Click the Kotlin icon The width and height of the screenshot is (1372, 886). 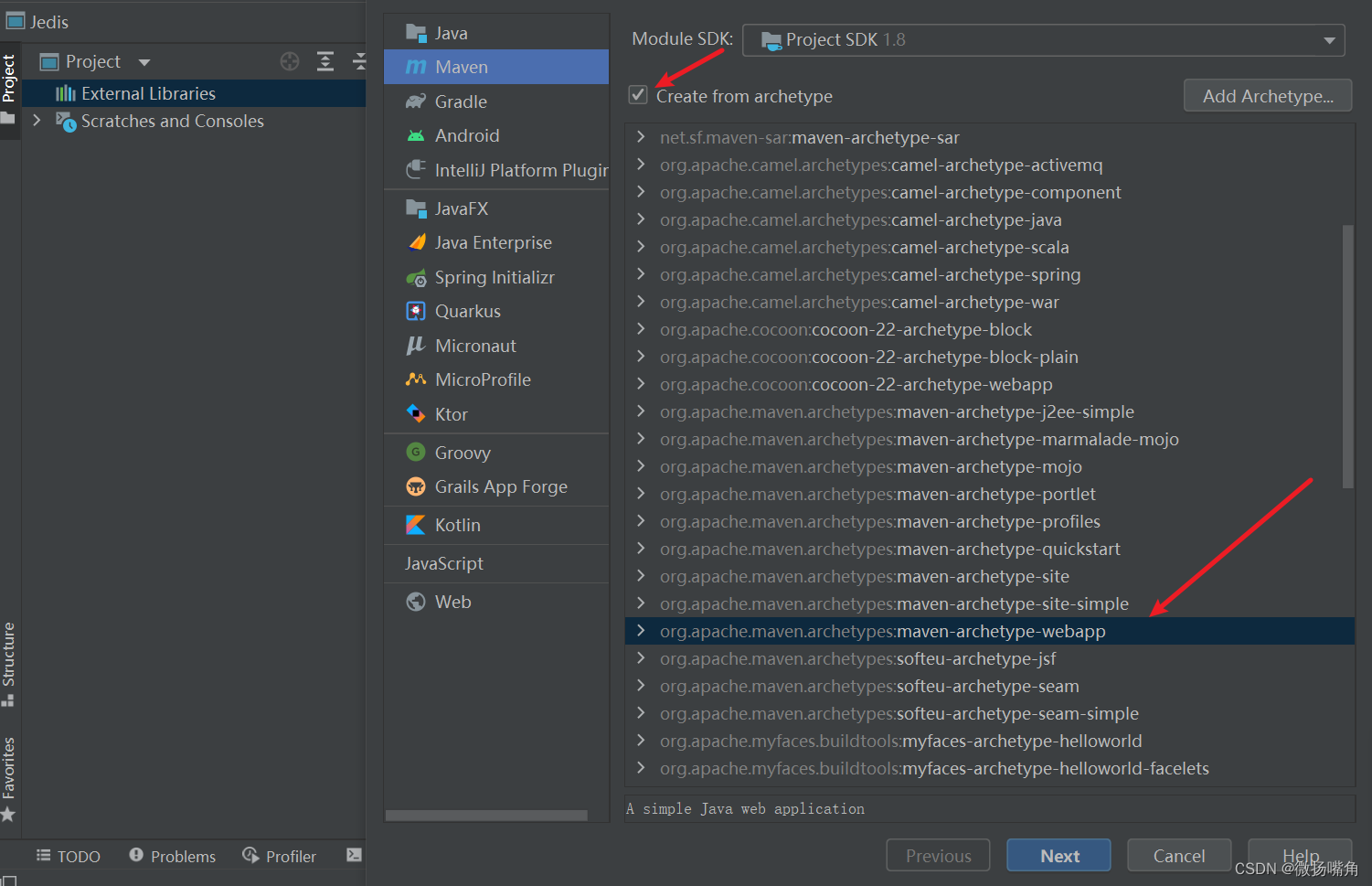click(416, 525)
